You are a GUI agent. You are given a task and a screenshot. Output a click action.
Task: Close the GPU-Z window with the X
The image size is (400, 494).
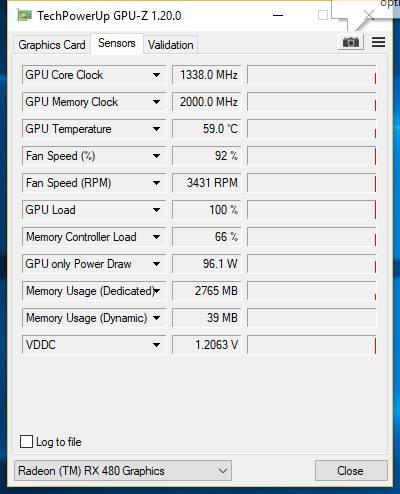click(x=369, y=15)
